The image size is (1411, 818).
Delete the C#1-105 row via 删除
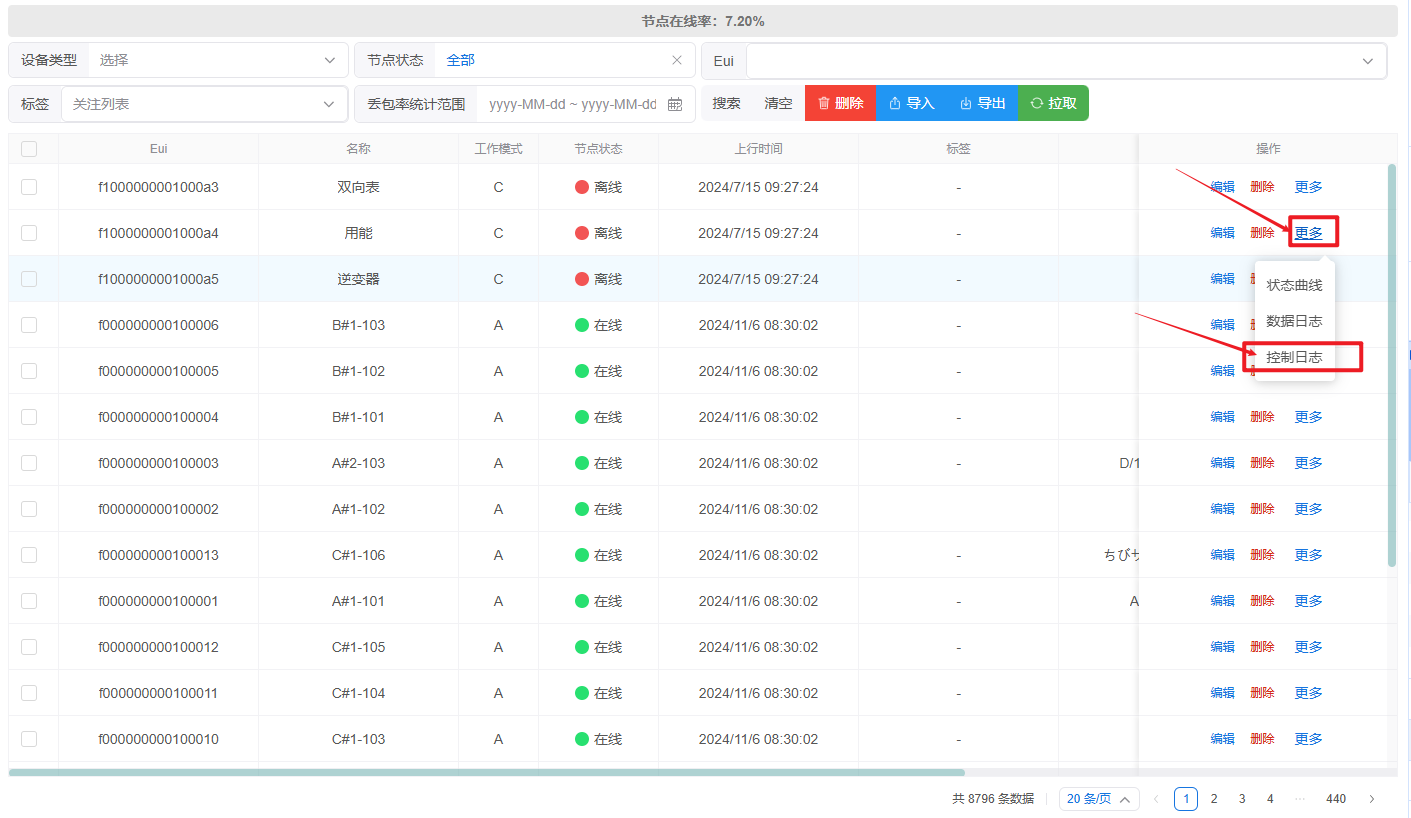click(1263, 647)
